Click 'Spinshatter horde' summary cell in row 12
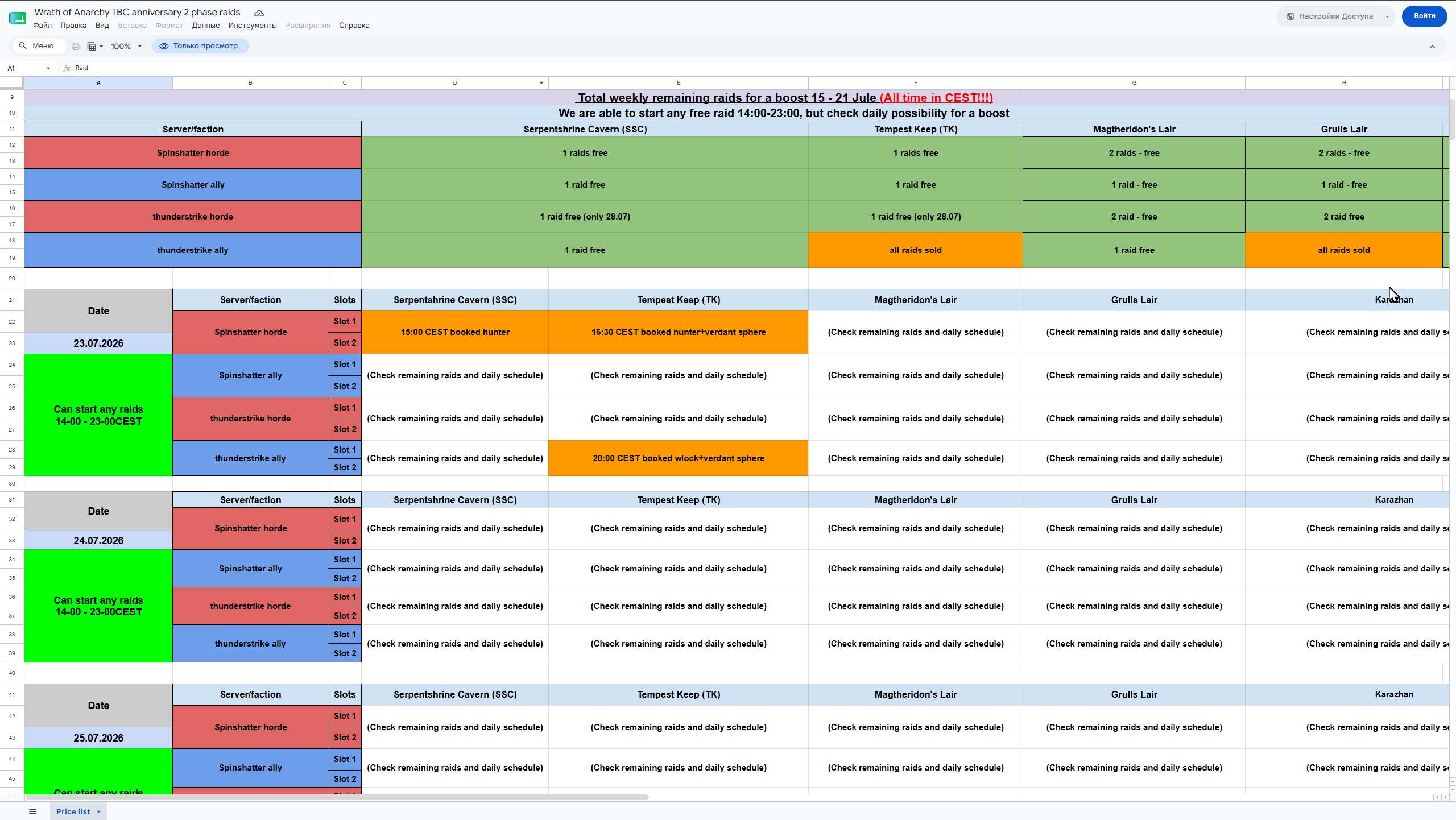 click(x=193, y=153)
